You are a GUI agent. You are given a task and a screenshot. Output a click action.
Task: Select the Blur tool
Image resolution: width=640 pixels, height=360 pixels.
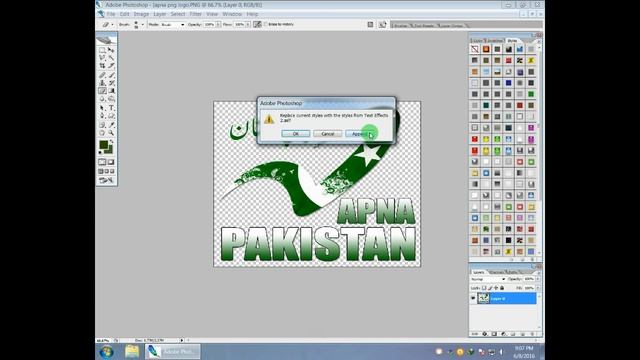(x=102, y=98)
